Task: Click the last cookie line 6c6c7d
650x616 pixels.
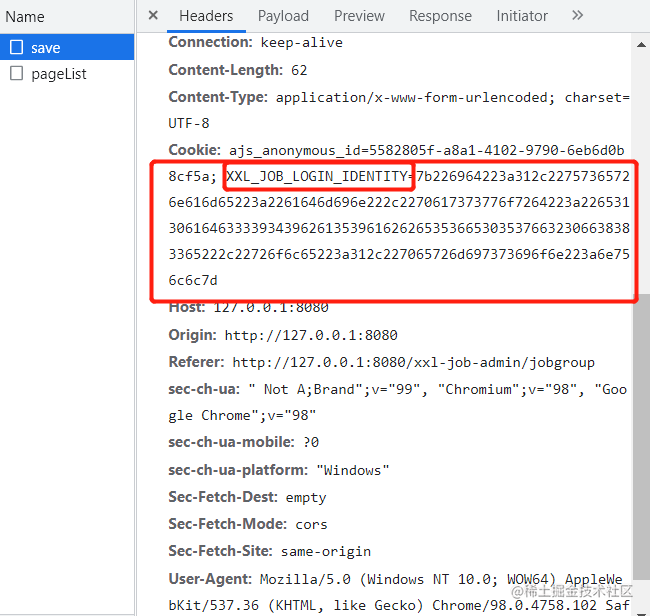Action: point(193,280)
